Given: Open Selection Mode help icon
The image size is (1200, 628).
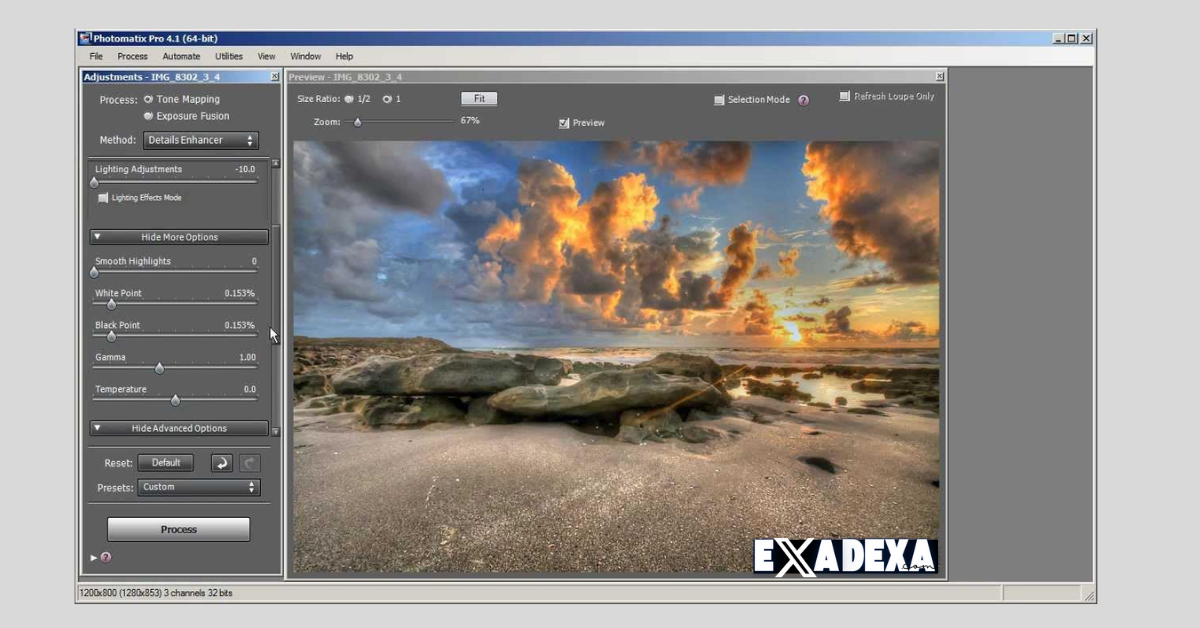Looking at the screenshot, I should click(803, 99).
